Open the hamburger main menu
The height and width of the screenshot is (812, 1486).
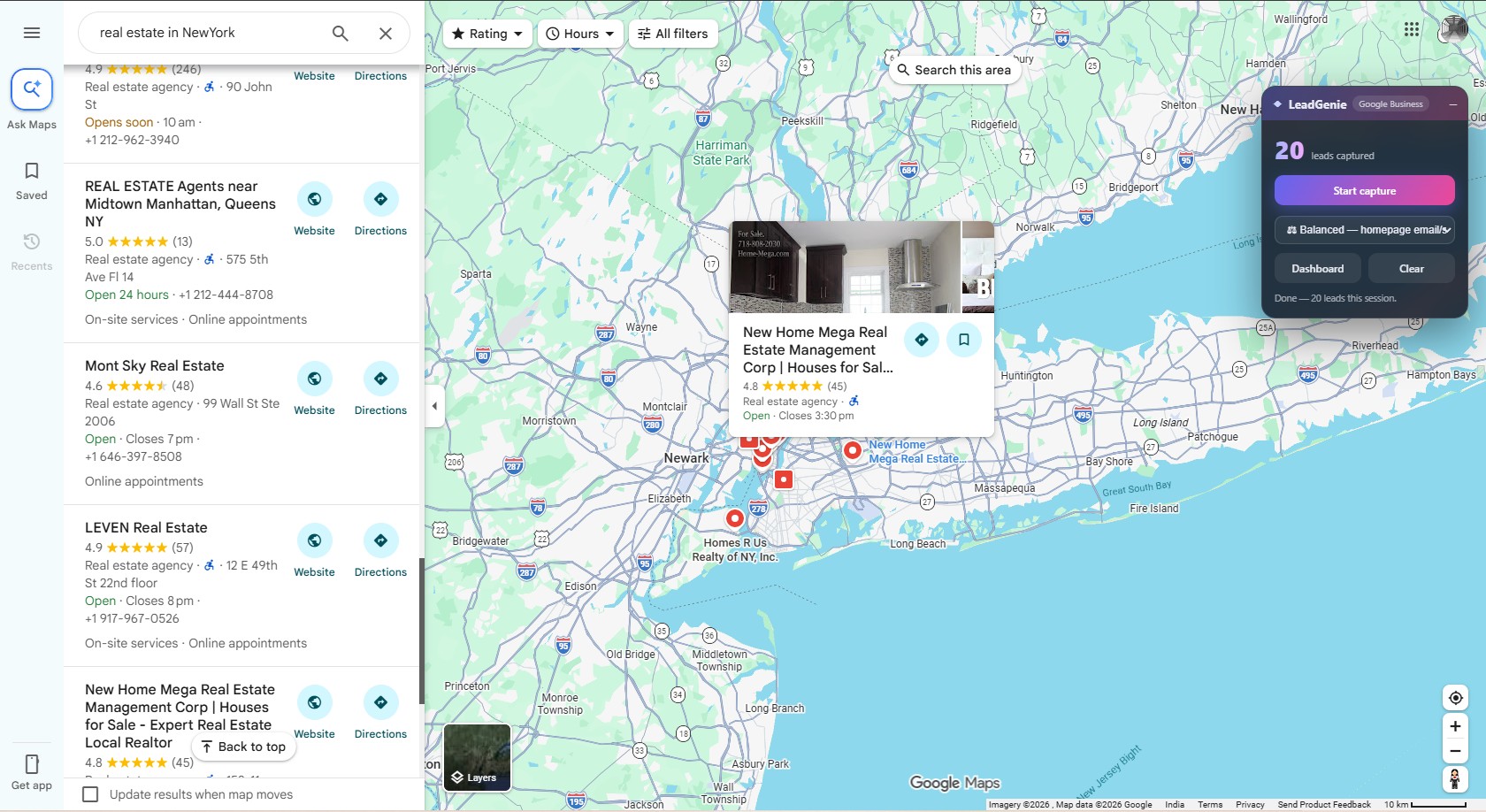point(32,33)
